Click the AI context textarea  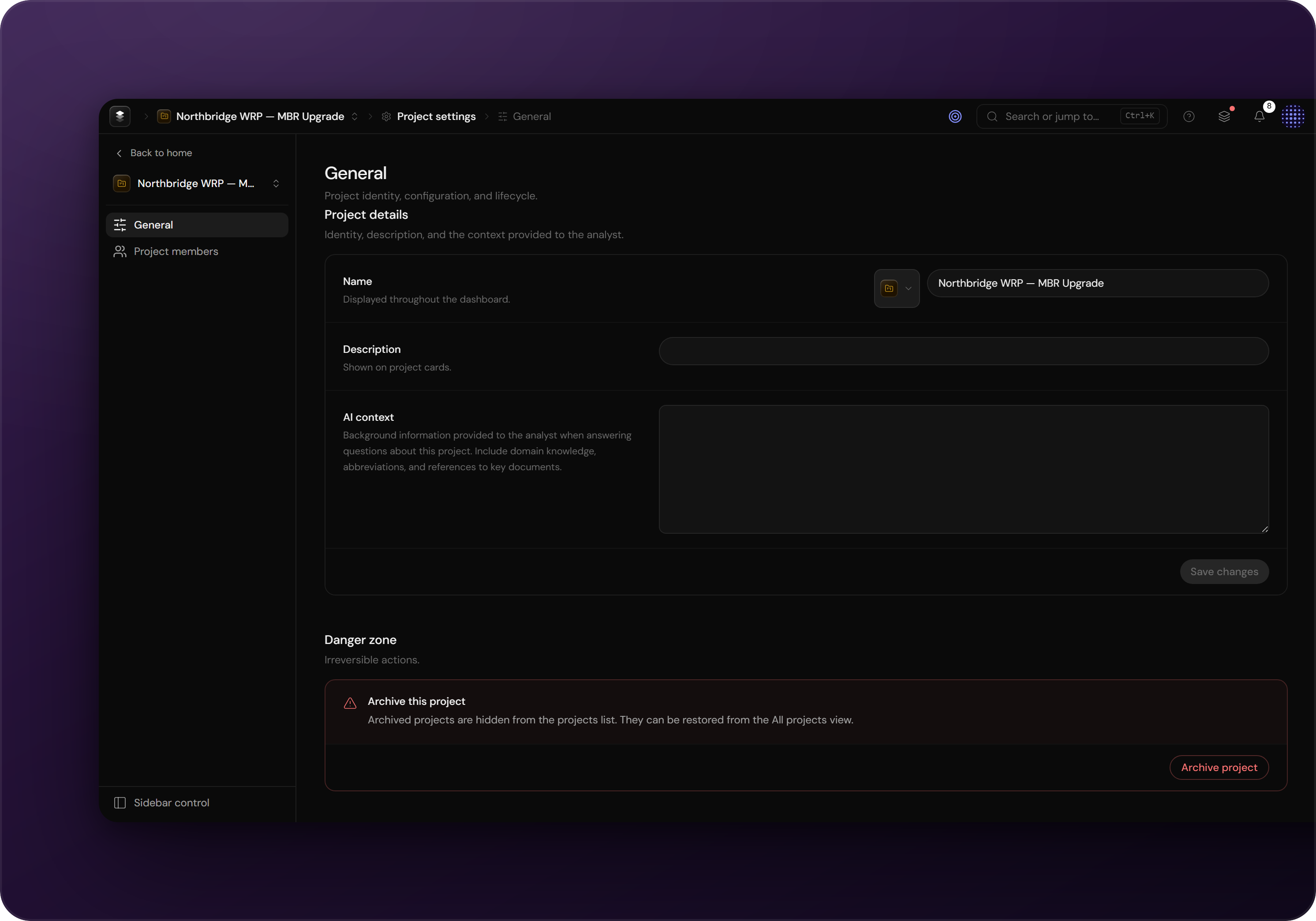(964, 469)
